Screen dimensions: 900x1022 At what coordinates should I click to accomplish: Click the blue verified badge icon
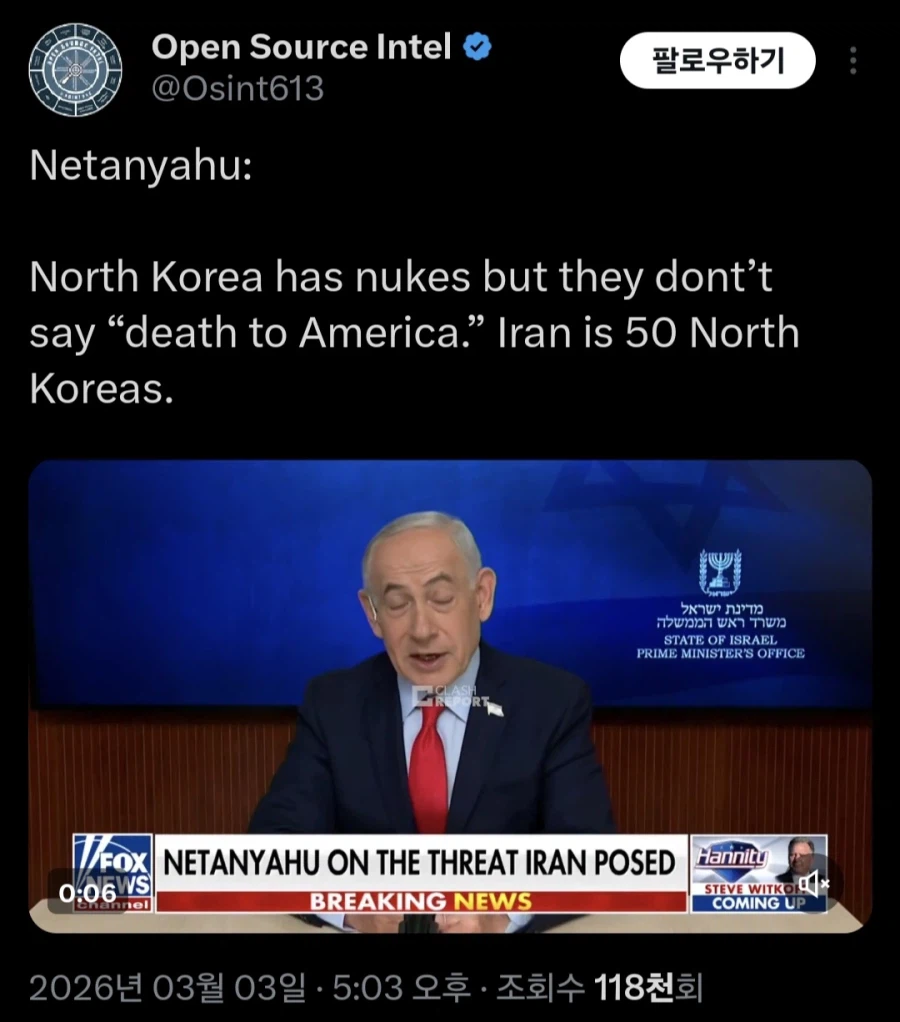click(477, 47)
